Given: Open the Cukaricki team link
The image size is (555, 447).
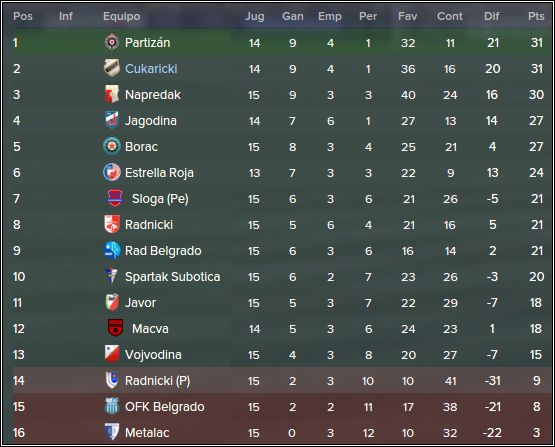Looking at the screenshot, I should click(x=151, y=69).
